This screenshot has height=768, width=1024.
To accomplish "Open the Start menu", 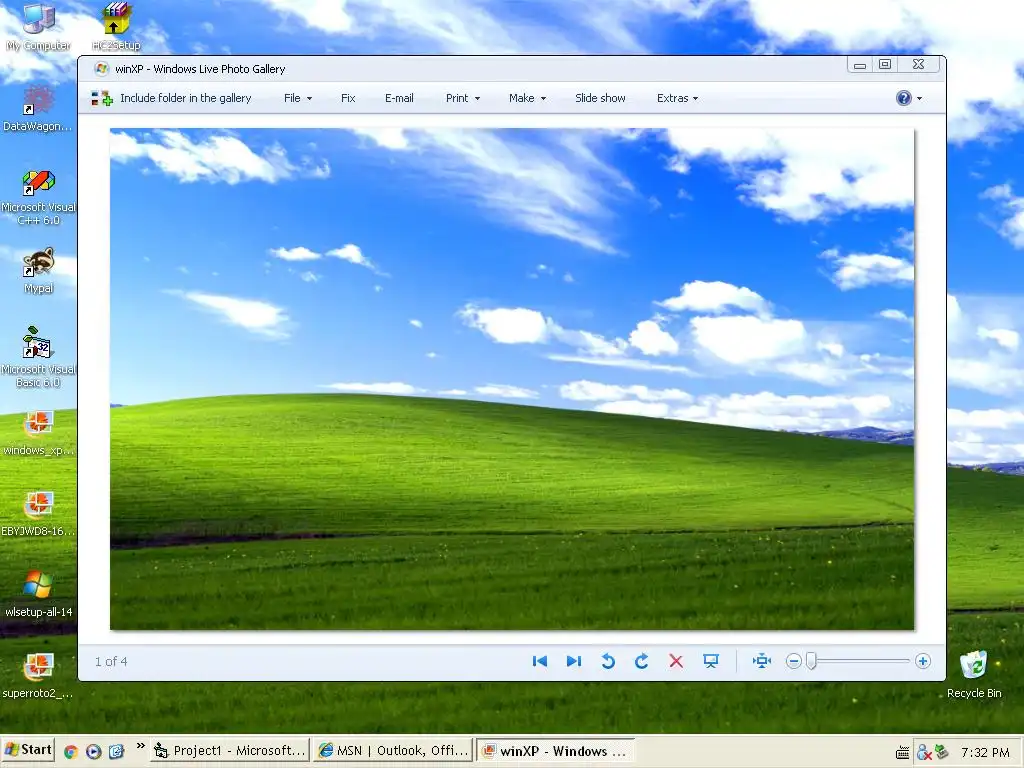I will click(x=28, y=750).
